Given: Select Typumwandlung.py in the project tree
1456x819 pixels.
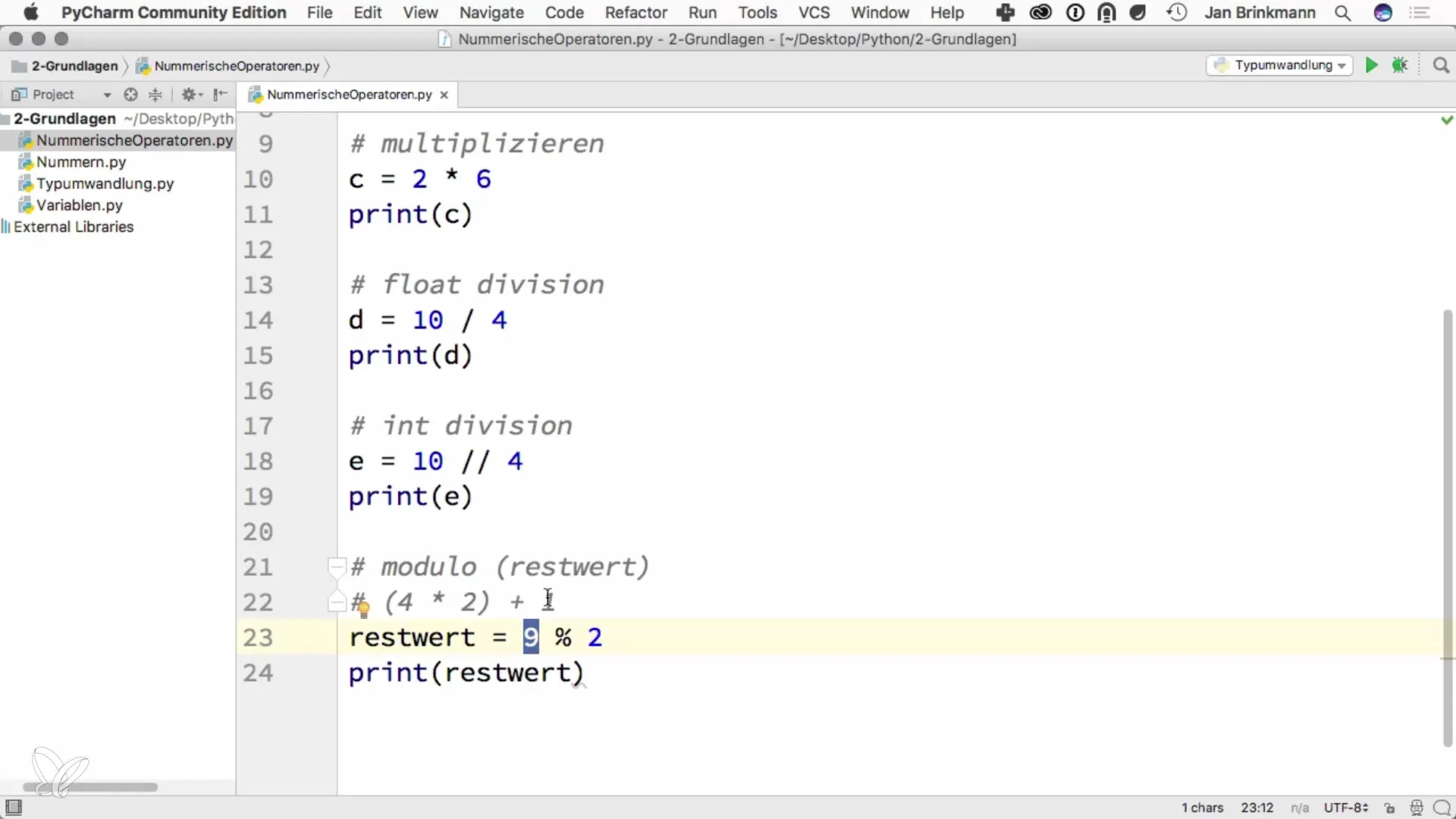Looking at the screenshot, I should tap(105, 184).
